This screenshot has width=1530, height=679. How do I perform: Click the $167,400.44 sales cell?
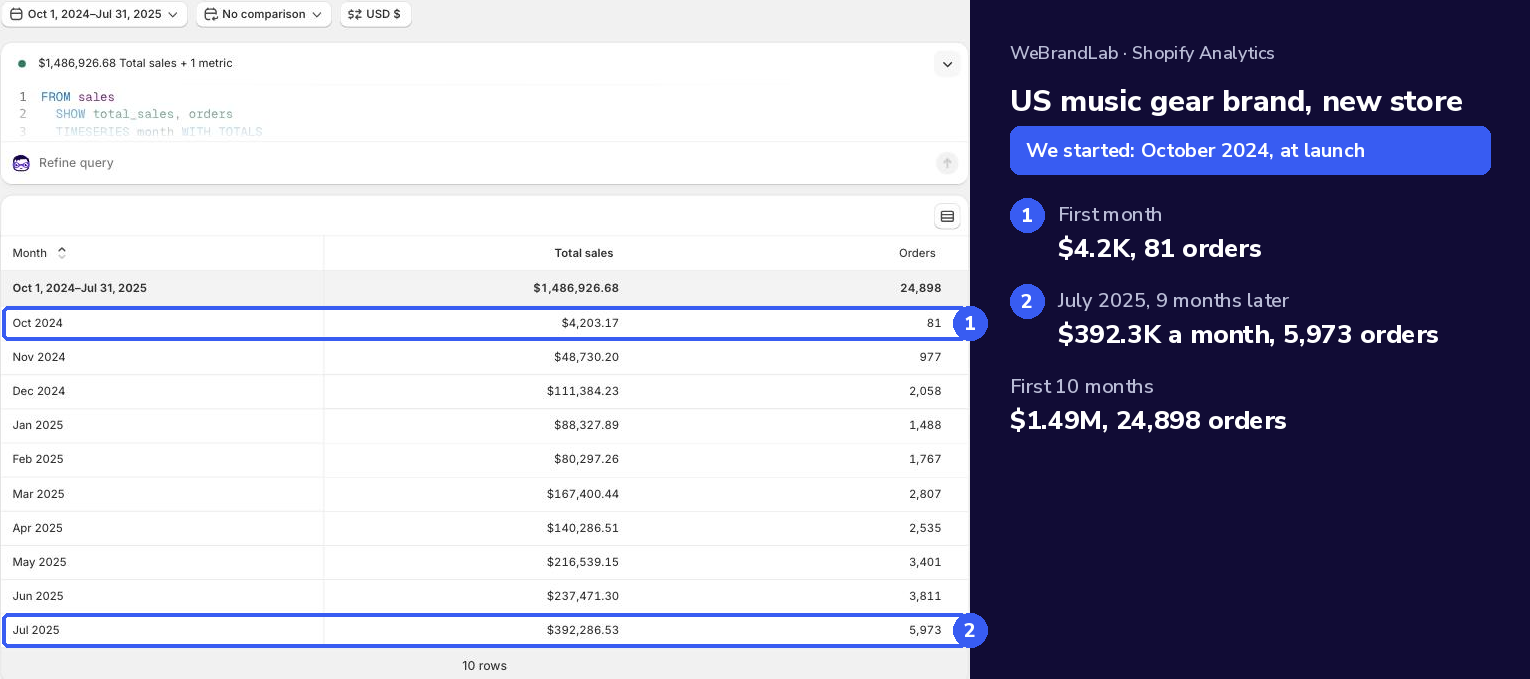(x=583, y=494)
